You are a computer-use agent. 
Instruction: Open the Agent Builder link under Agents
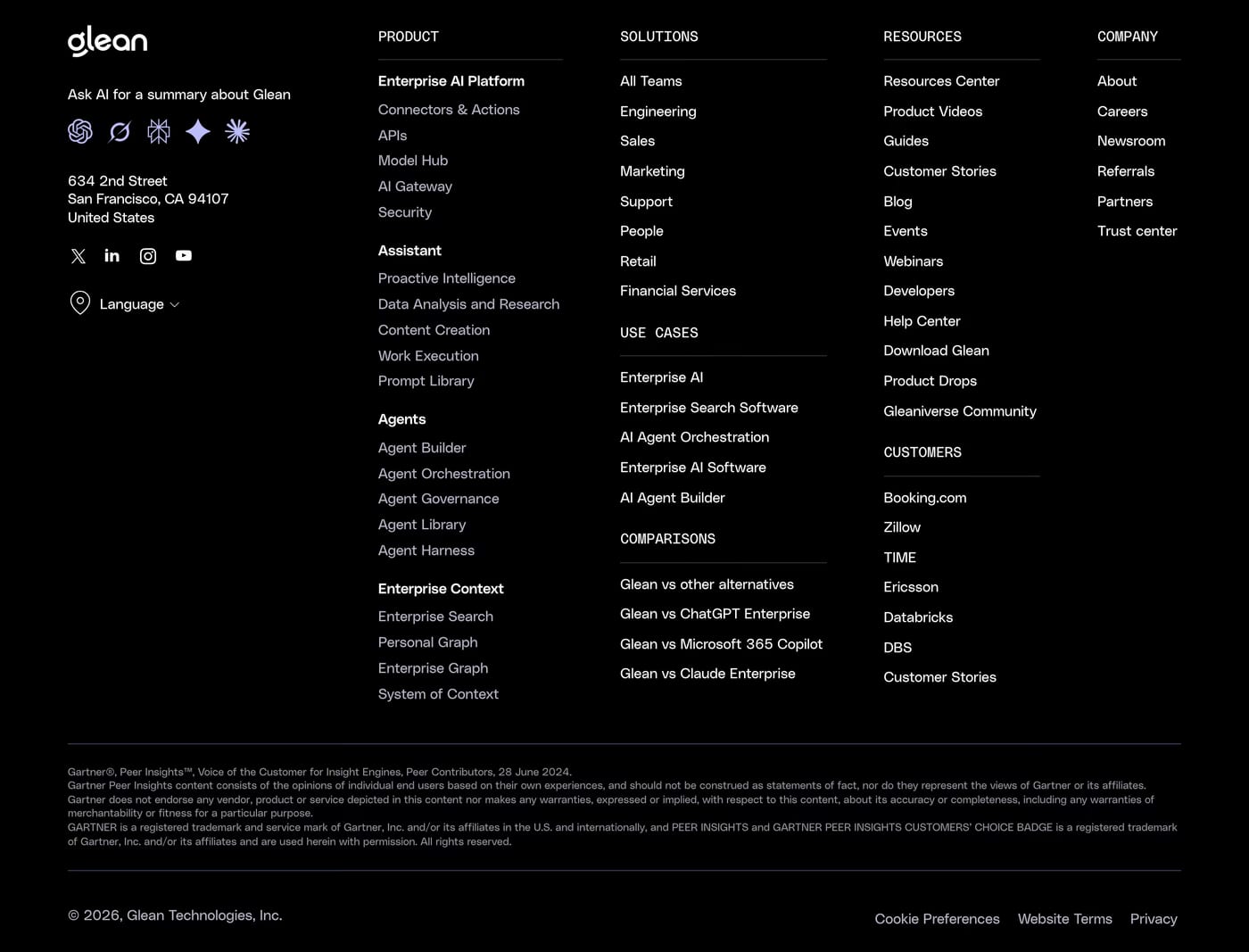coord(422,448)
